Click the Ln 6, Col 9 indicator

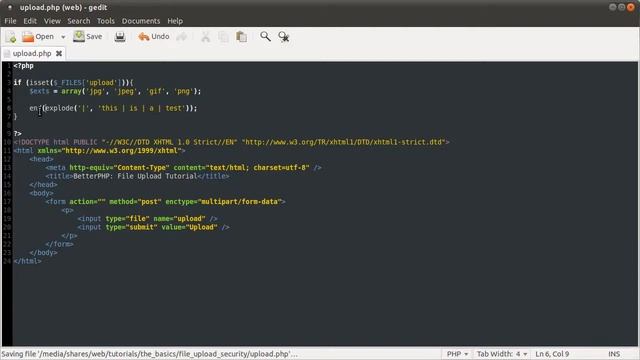(x=552, y=354)
